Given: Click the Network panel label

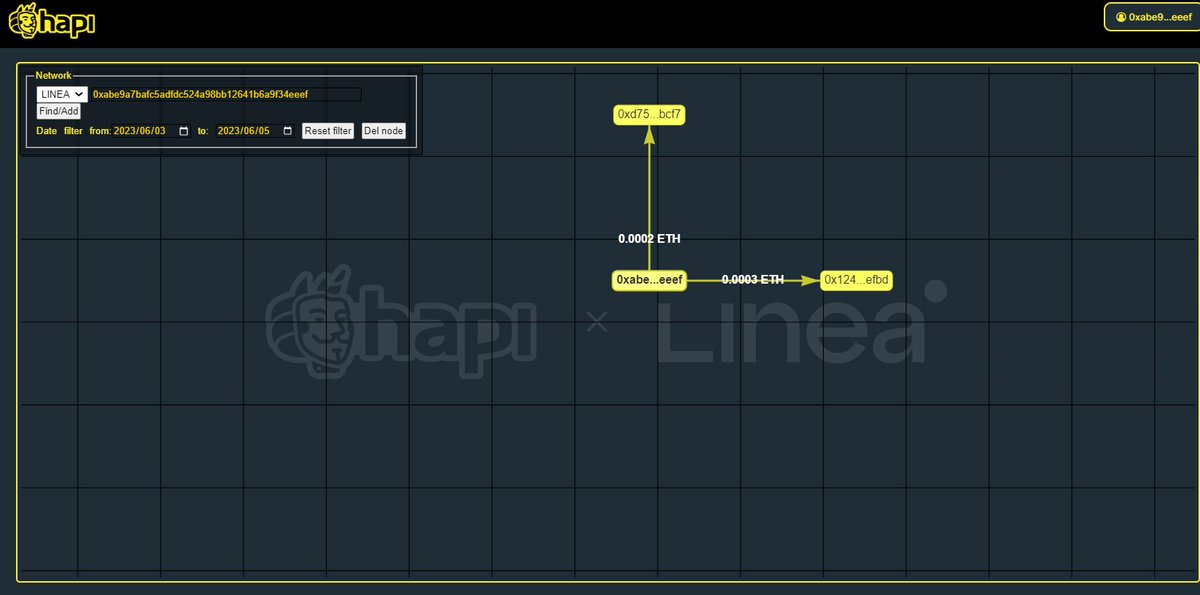Looking at the screenshot, I should tap(53, 75).
